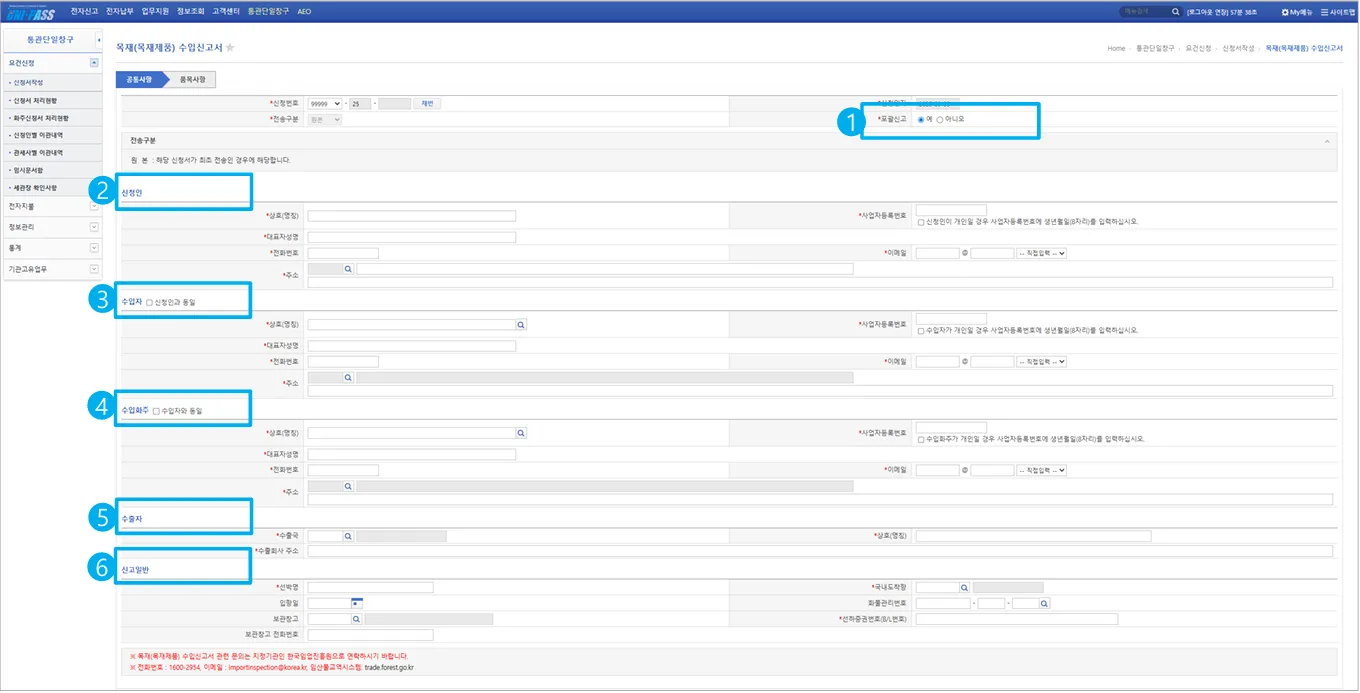This screenshot has height=693, width=1360.
Task: Click the 채번 button
Action: (427, 104)
